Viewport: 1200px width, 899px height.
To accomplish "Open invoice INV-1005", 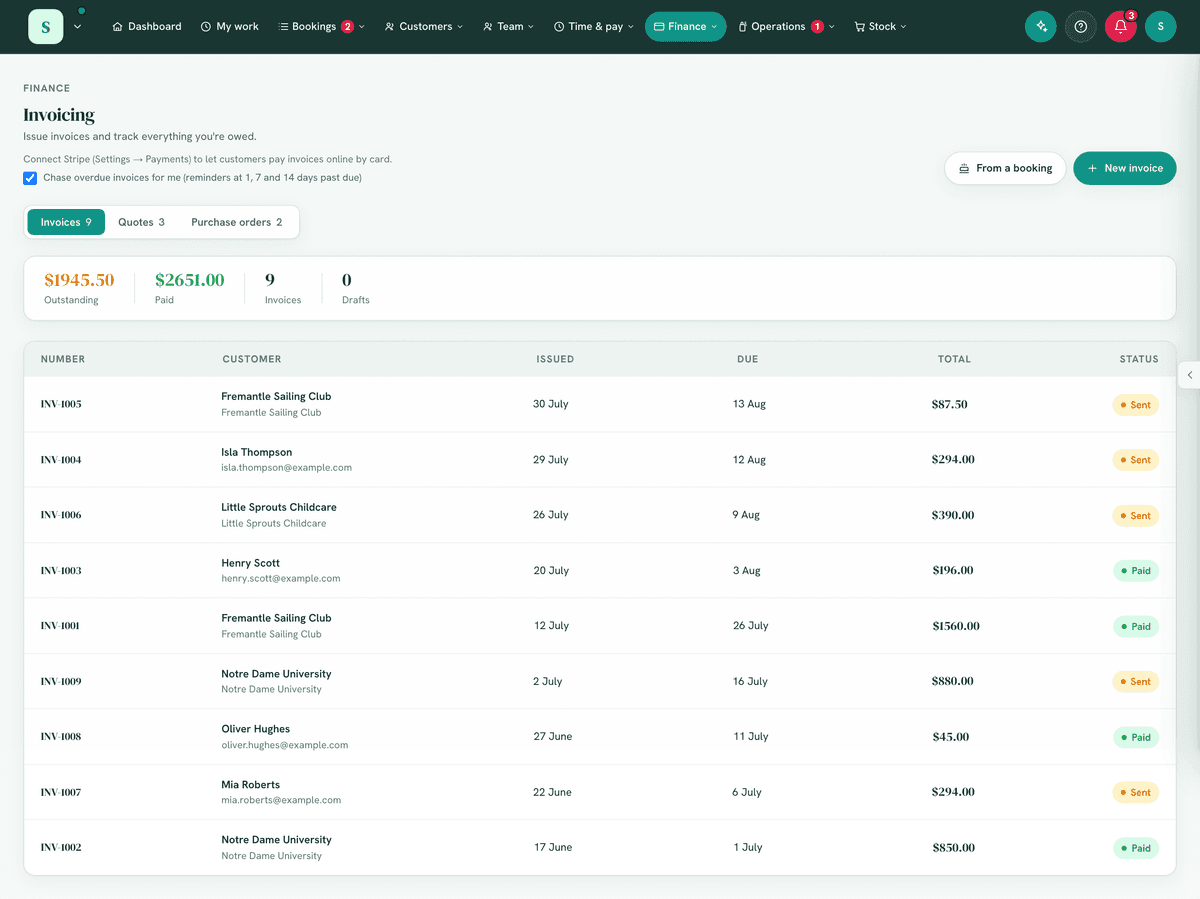I will (x=61, y=404).
